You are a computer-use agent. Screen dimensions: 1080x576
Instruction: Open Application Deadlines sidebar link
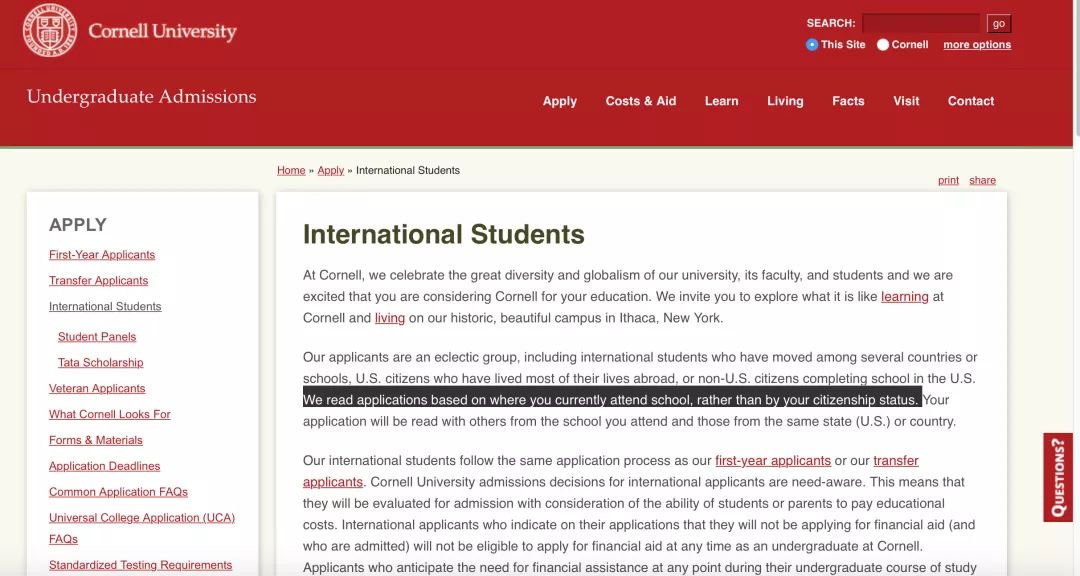point(104,466)
